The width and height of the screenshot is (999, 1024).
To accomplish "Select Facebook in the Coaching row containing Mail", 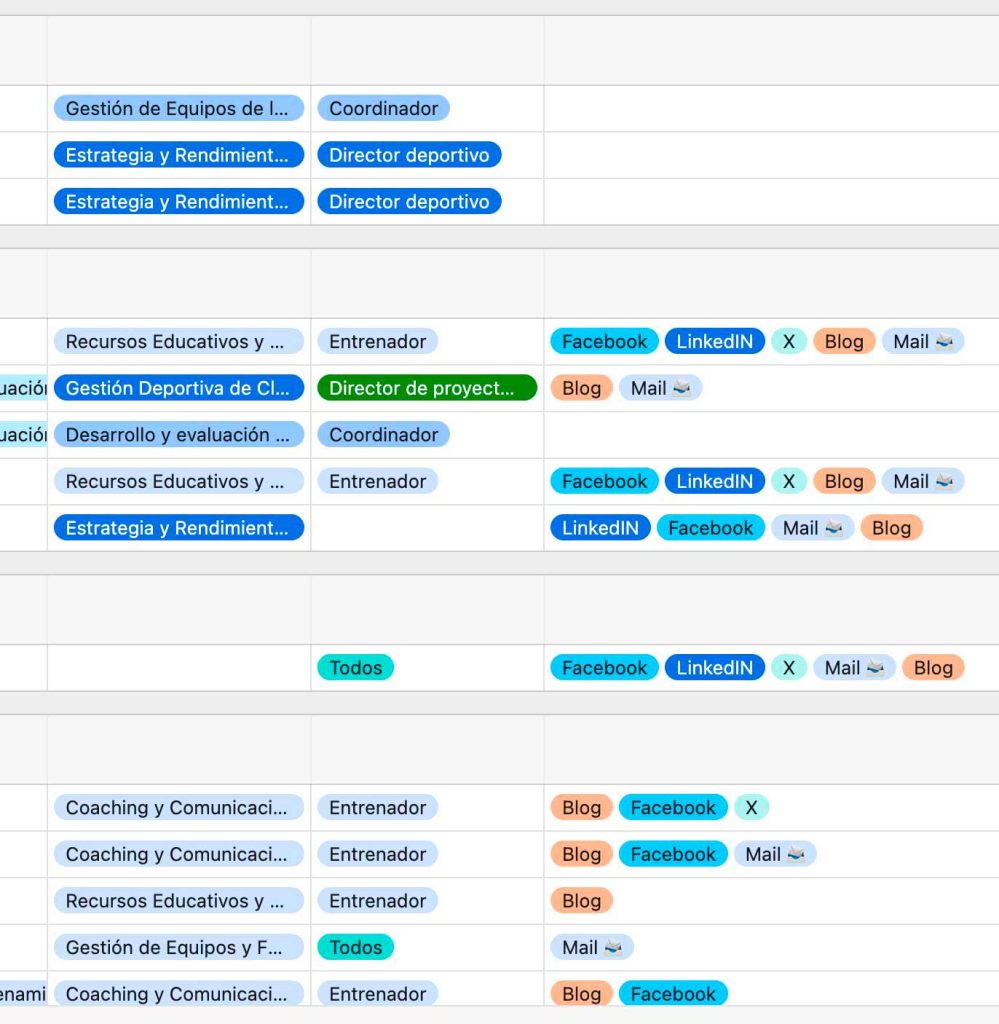I will (673, 854).
